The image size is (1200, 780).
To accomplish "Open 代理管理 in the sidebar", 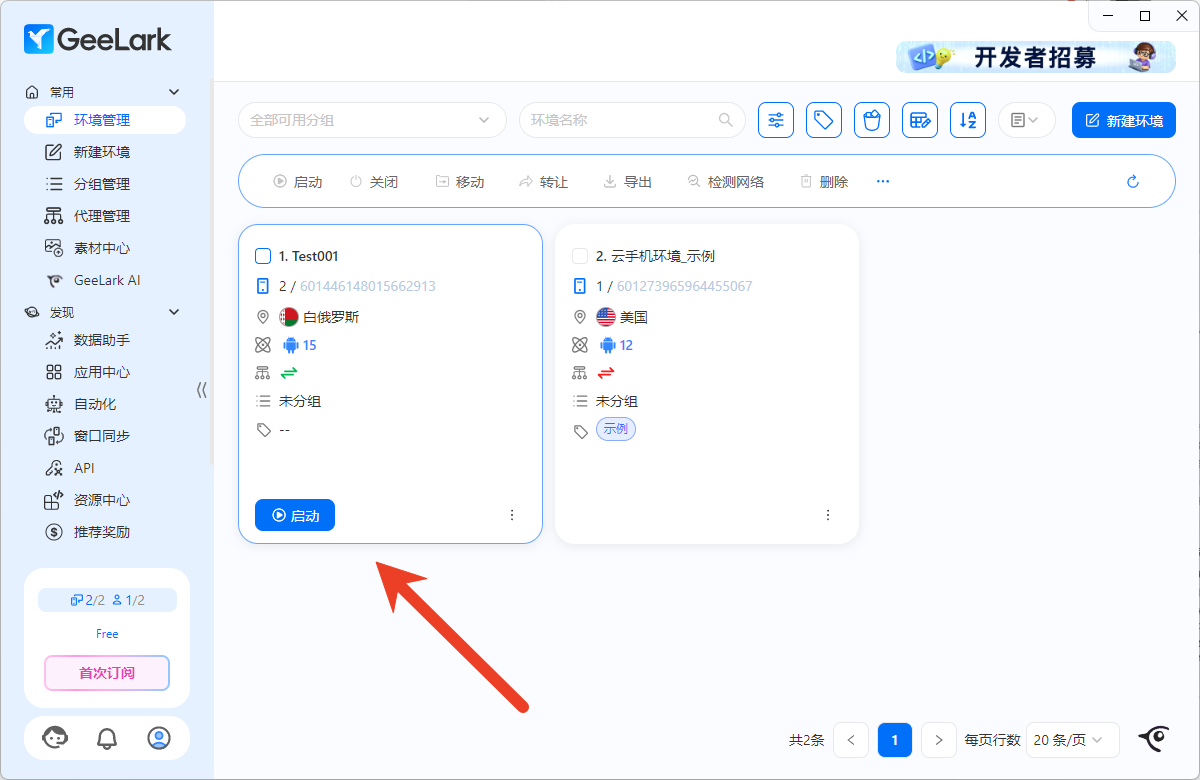I will coord(101,216).
